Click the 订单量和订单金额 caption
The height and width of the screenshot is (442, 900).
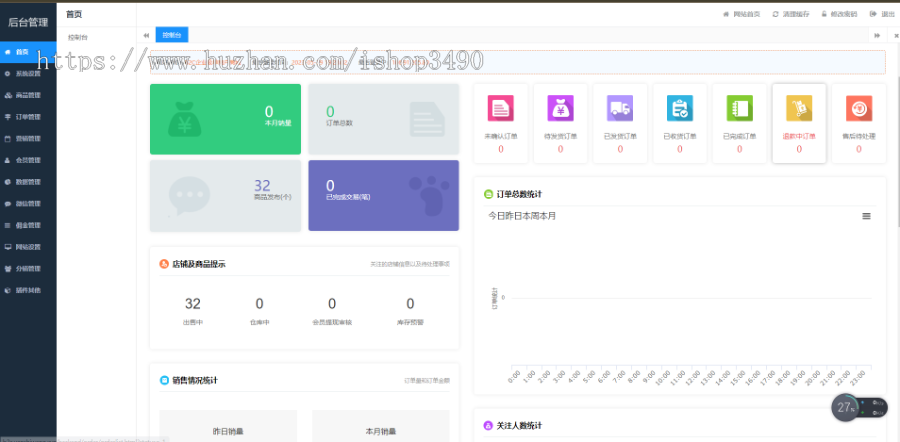(427, 381)
